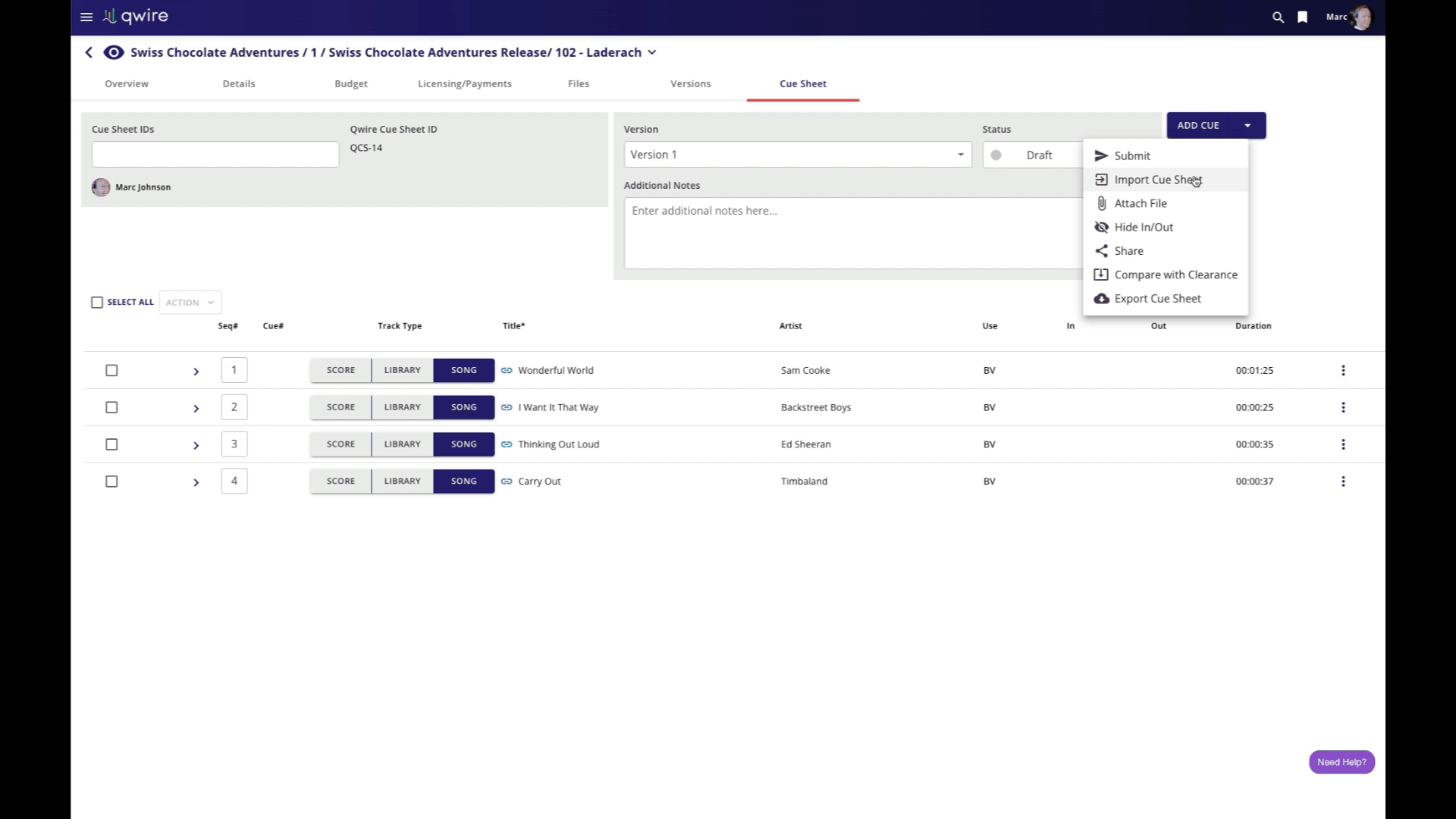Viewport: 1456px width, 819px height.
Task: Click the search magnifier icon
Action: pyautogui.click(x=1278, y=17)
